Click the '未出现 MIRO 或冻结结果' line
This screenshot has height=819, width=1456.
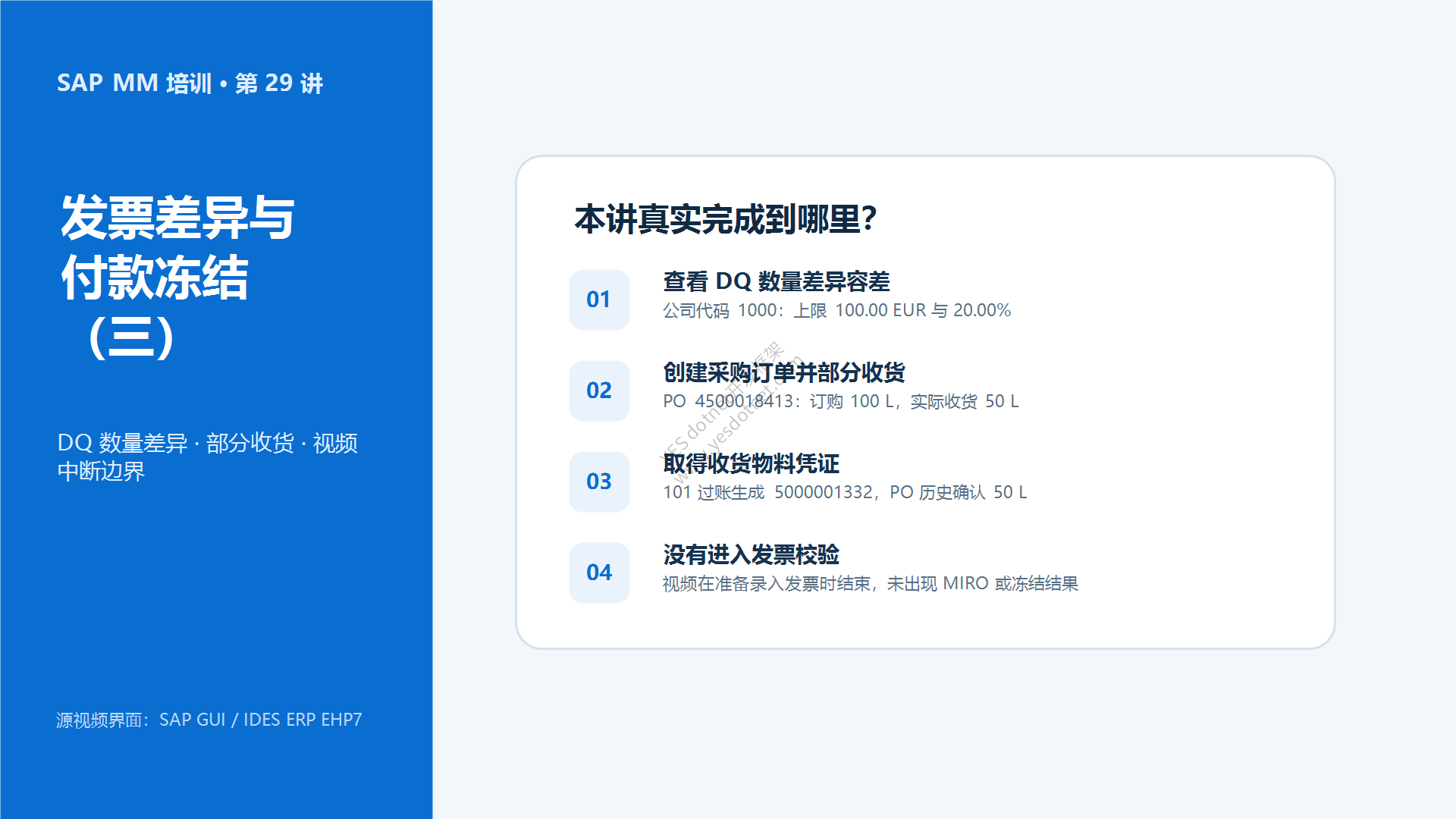pyautogui.click(x=870, y=583)
